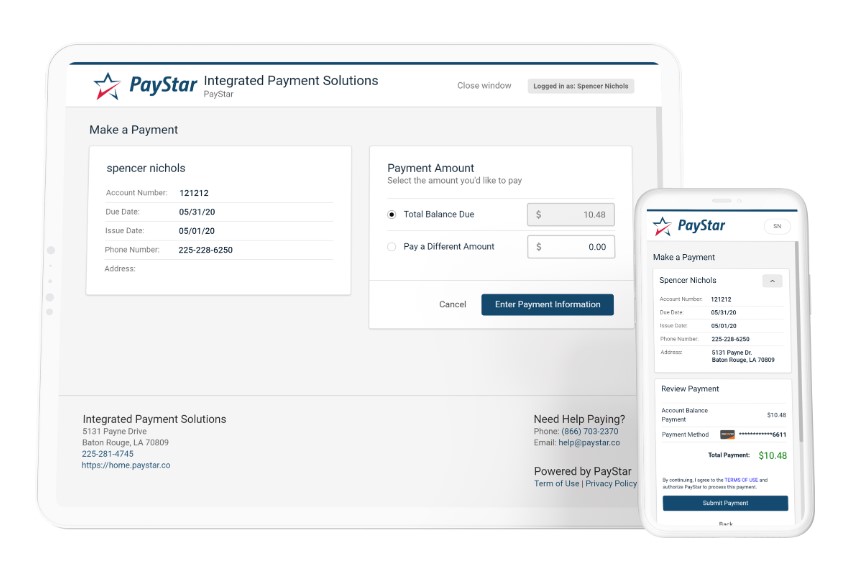The image size is (850, 569).
Task: Open the SN user badge on phone
Action: [777, 227]
